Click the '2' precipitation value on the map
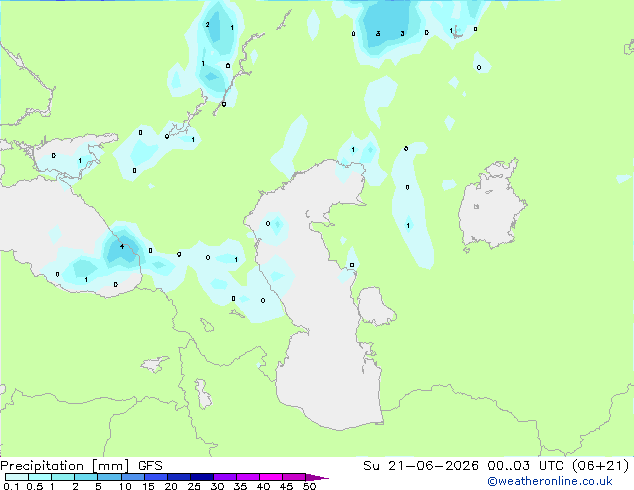Screen dimensions: 634x490 click(207, 25)
